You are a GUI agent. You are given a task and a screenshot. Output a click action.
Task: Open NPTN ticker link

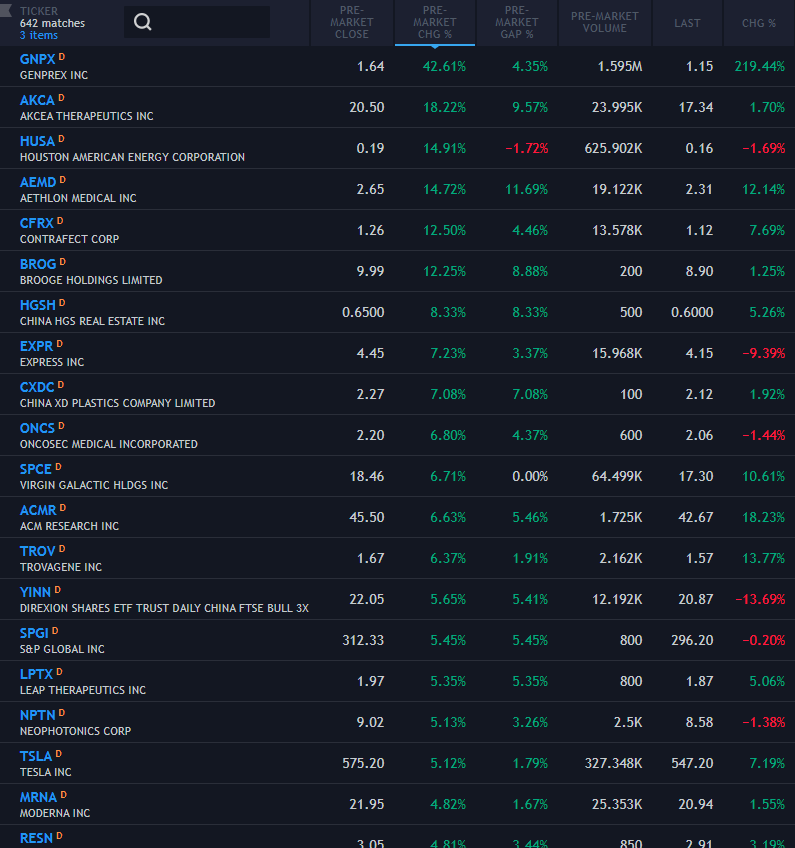click(38, 716)
